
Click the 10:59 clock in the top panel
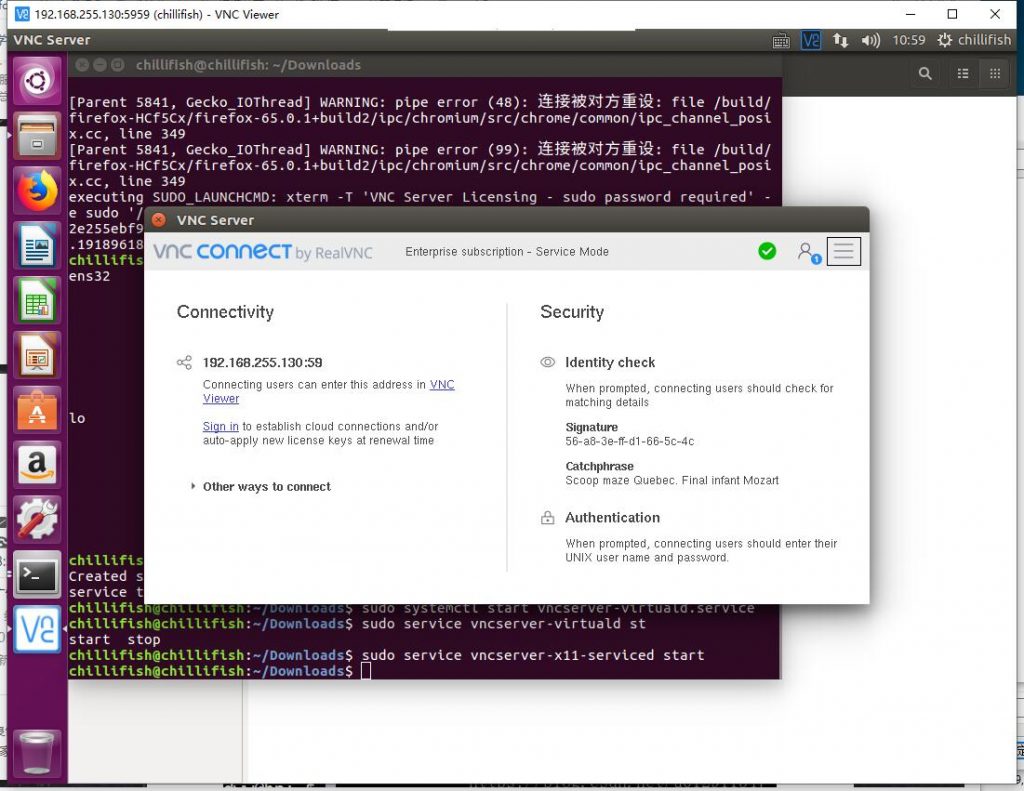[x=908, y=40]
